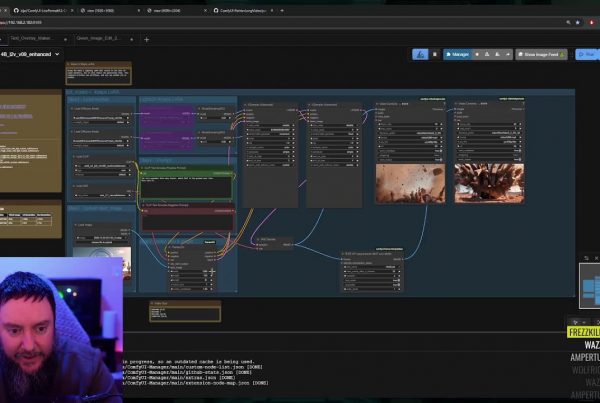Open the dropdown arrow beside the Run button

pyautogui.click(x=597, y=54)
